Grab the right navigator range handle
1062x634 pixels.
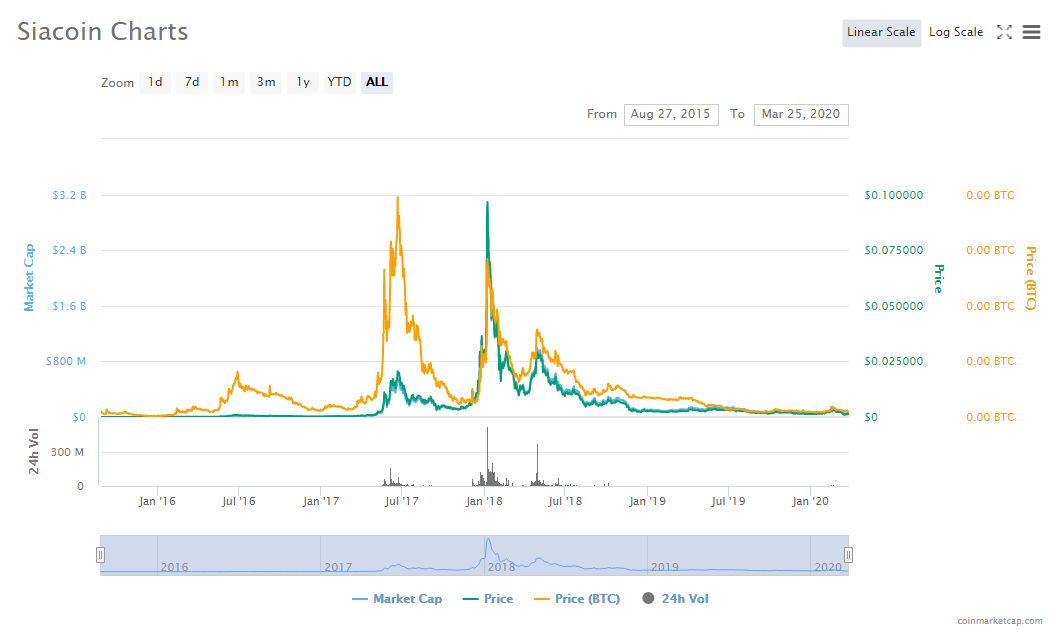[x=848, y=555]
